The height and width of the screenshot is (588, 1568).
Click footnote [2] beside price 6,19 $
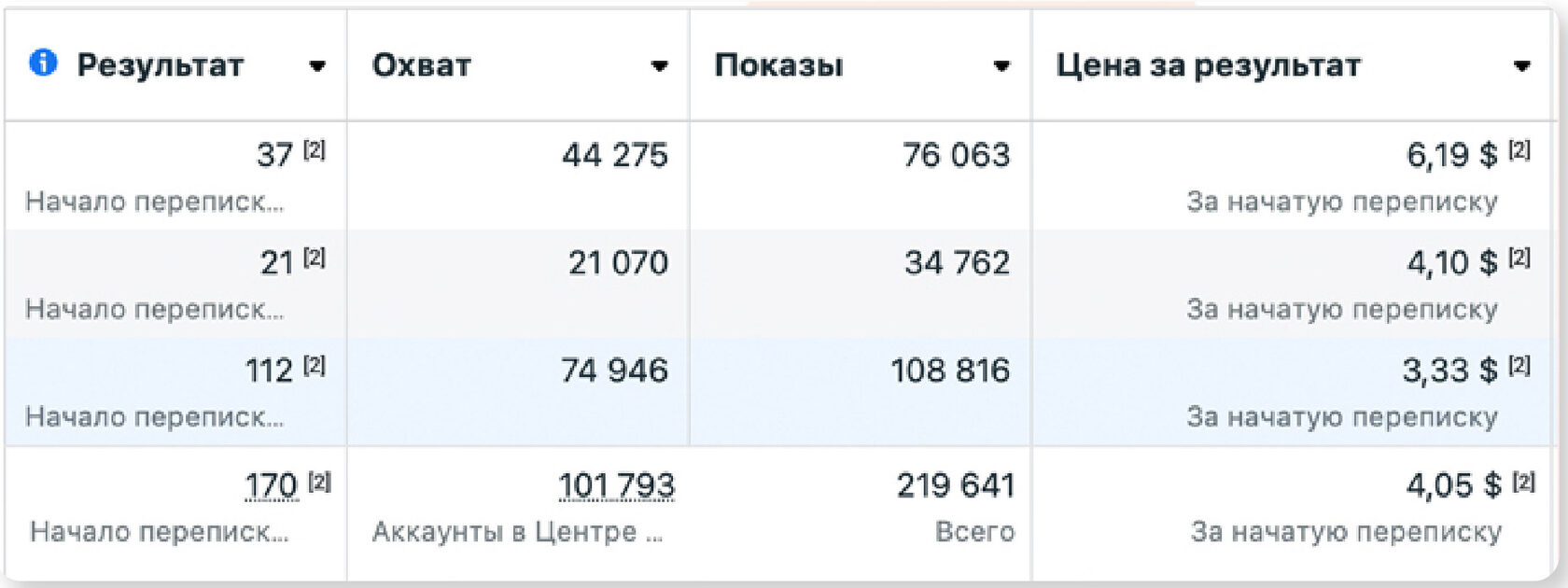click(x=1519, y=150)
